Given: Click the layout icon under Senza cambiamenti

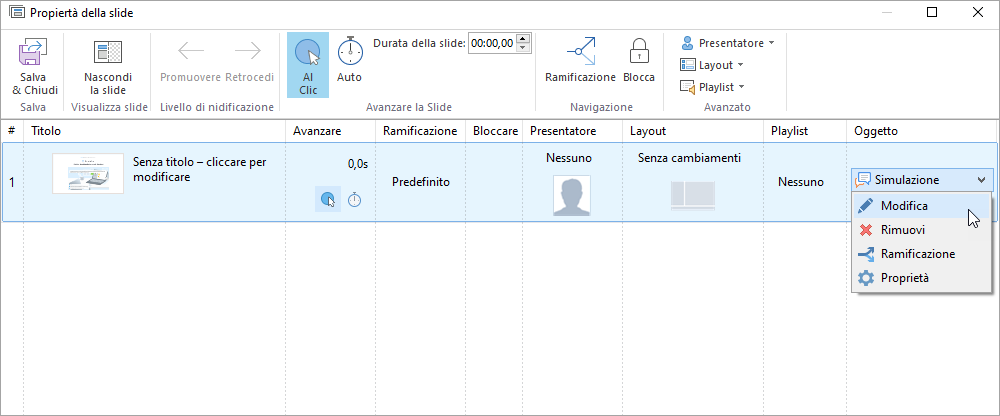Looking at the screenshot, I should point(692,196).
